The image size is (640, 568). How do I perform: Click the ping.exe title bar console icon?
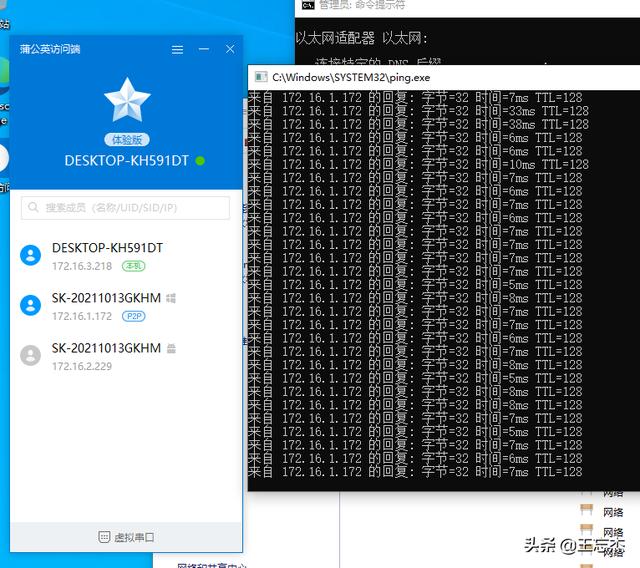click(x=260, y=76)
